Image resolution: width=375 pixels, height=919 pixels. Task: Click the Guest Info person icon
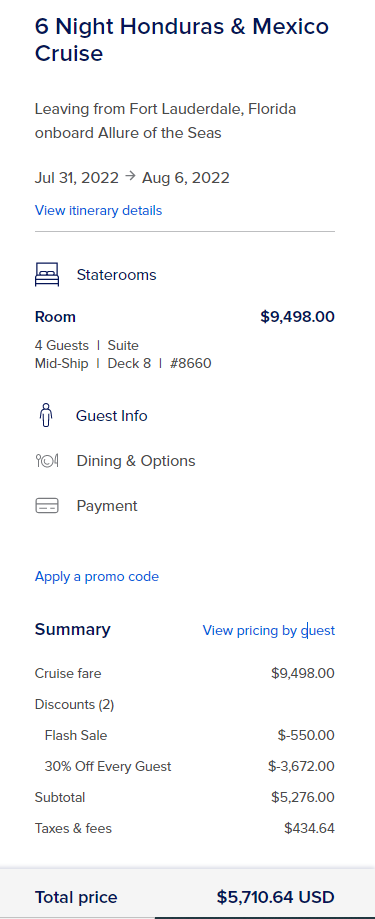(x=46, y=416)
